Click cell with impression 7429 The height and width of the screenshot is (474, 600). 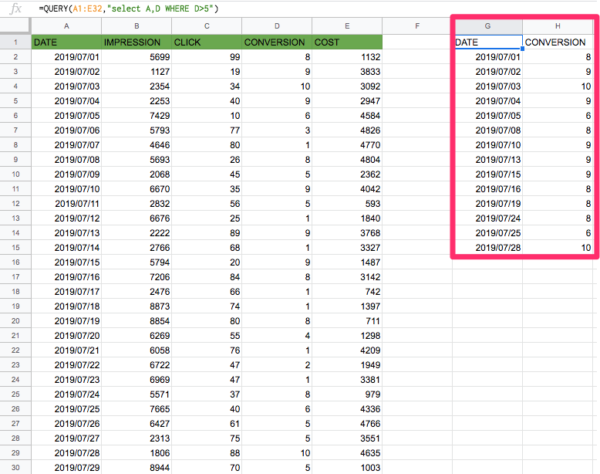(137, 116)
